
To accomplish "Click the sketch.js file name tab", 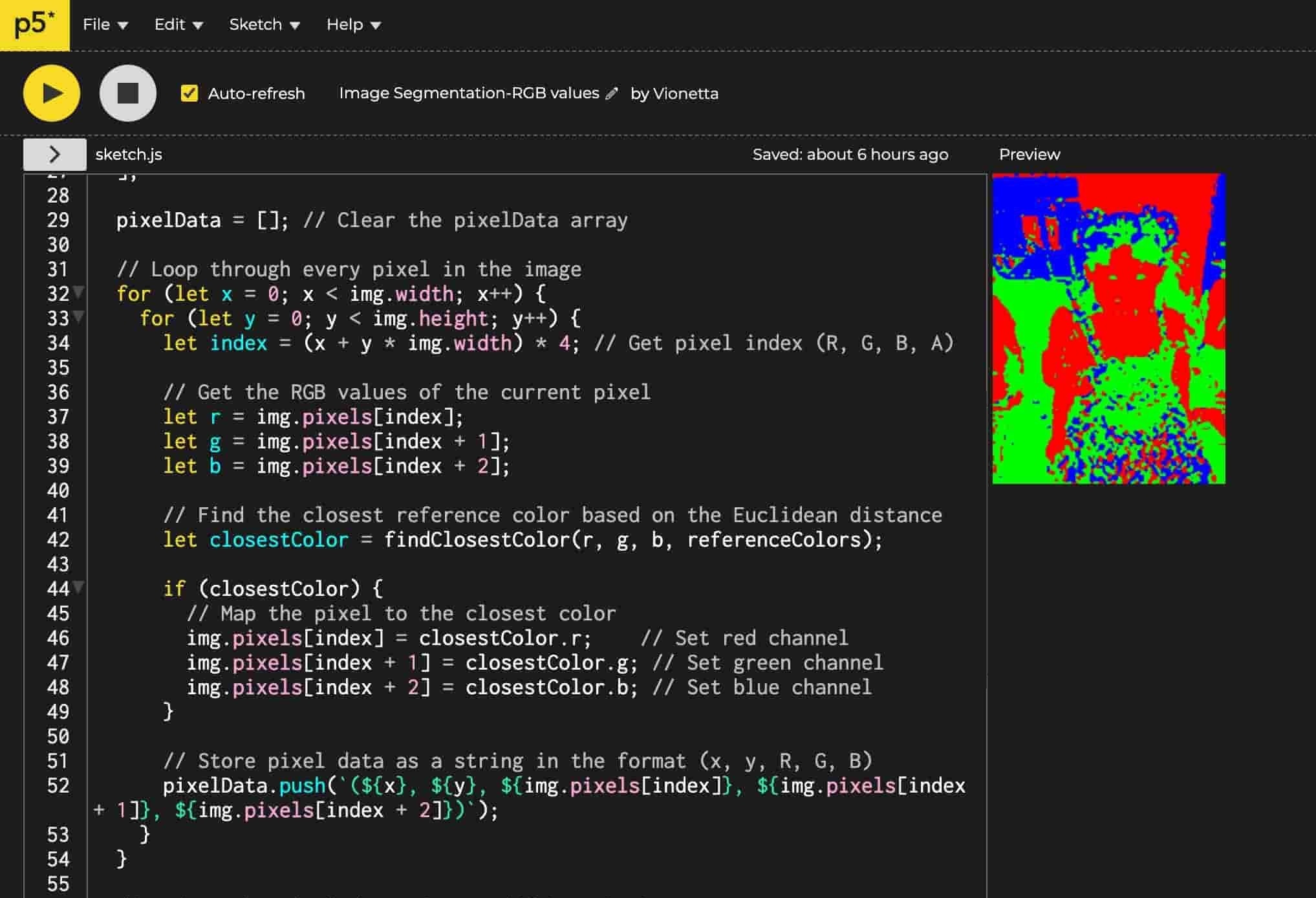I will pos(129,154).
